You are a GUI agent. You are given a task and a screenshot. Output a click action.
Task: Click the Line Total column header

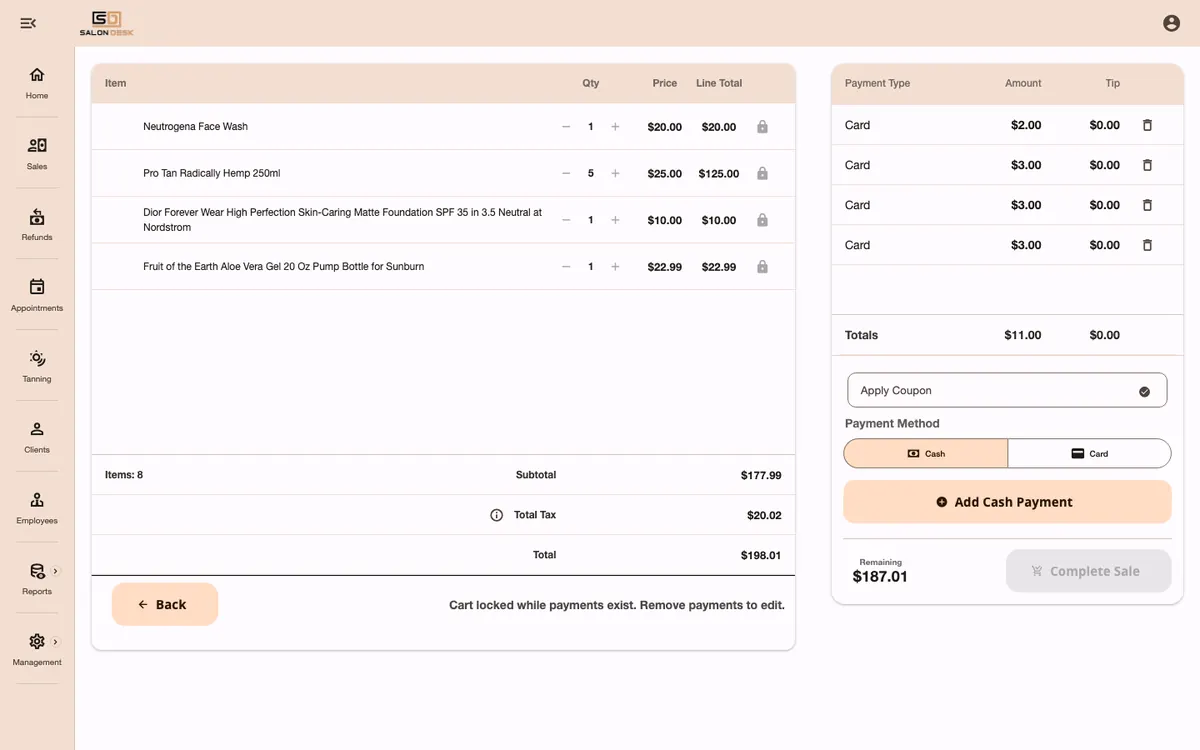[x=719, y=83]
